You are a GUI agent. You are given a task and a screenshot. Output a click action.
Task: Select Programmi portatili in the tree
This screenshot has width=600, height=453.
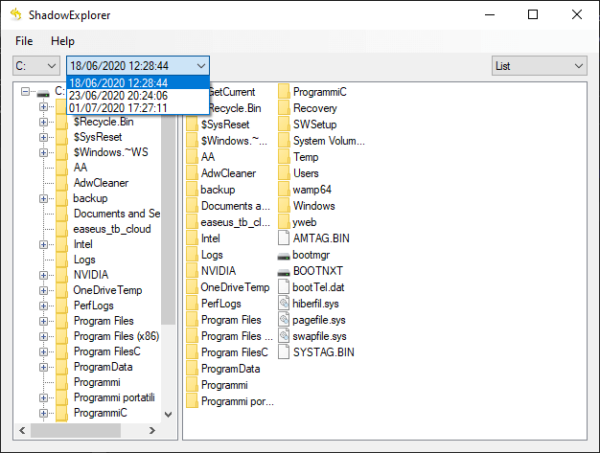[x=114, y=398]
